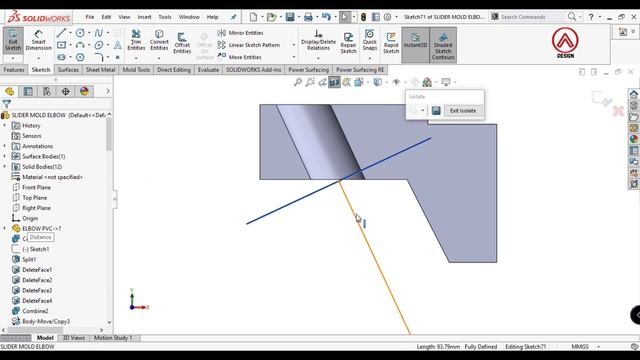Click Linear Sketch Pattern
The height and width of the screenshot is (360, 640).
(249, 45)
